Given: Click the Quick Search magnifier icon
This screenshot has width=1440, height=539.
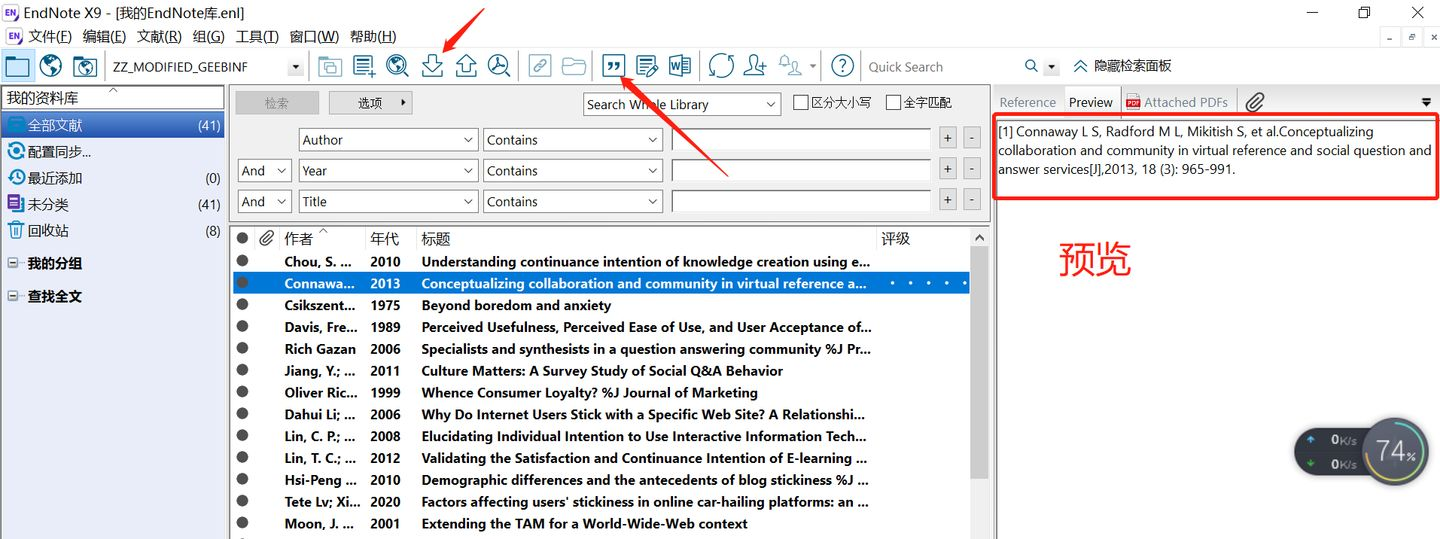Looking at the screenshot, I should [x=1031, y=66].
